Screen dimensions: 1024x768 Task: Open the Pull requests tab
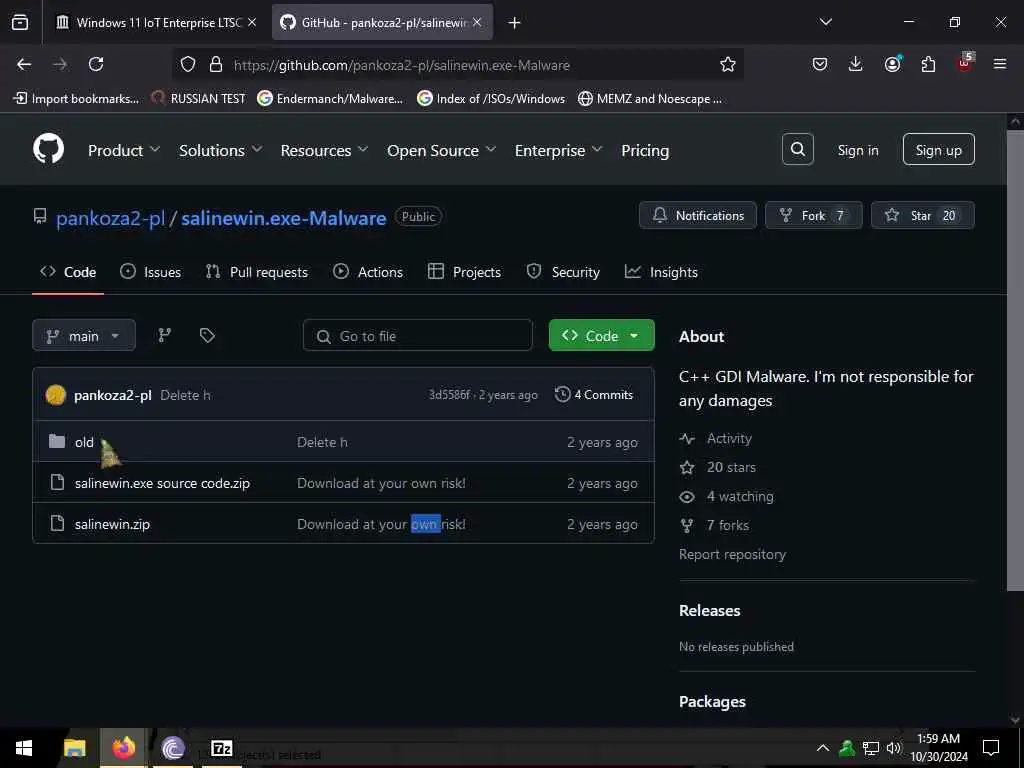(257, 272)
